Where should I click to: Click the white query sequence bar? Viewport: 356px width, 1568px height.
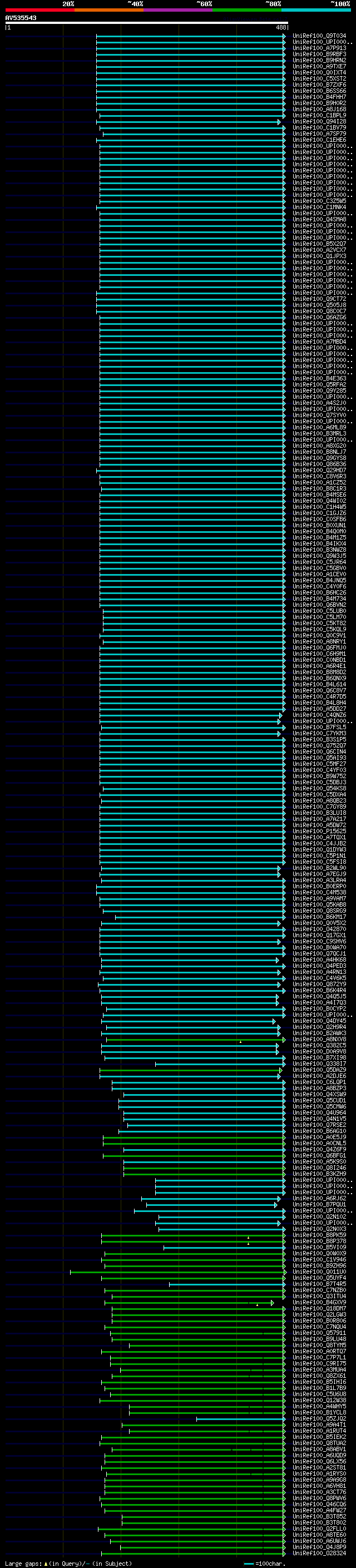(x=147, y=22)
